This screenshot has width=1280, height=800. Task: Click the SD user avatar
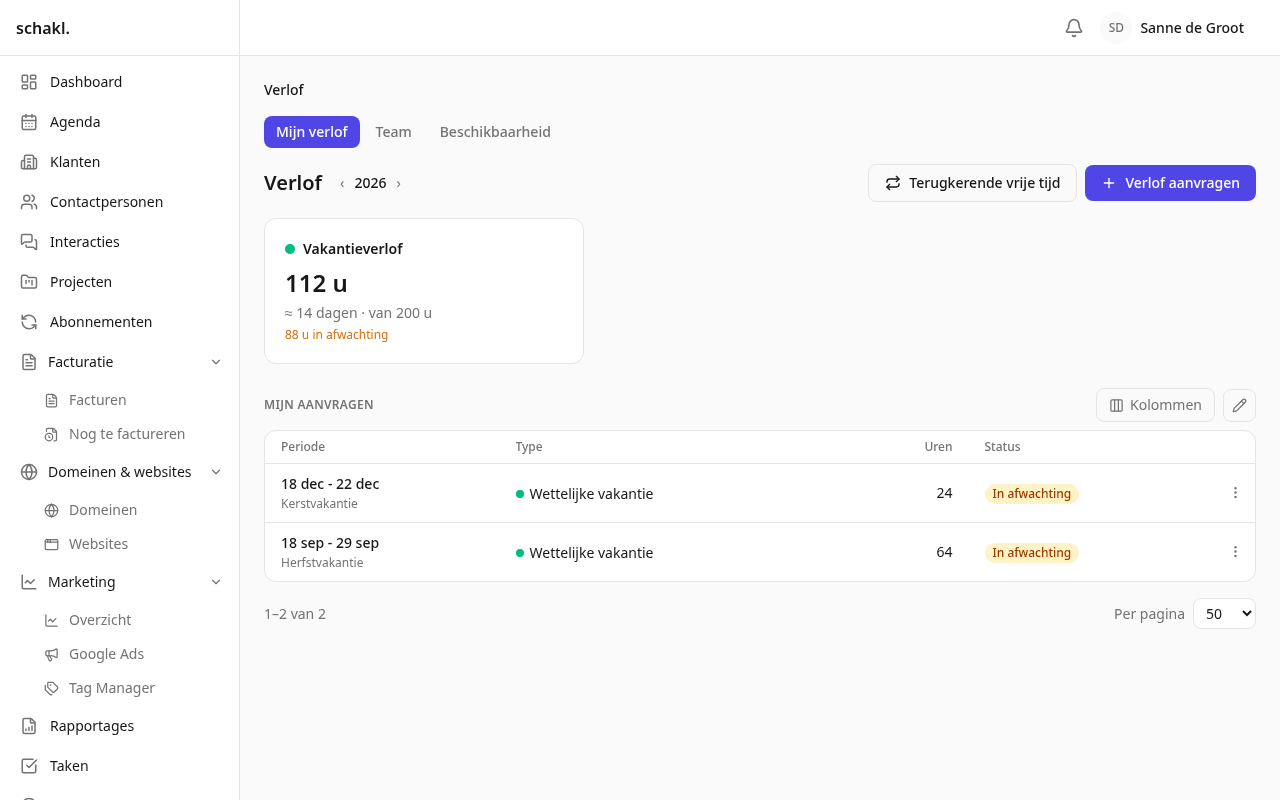point(1116,28)
